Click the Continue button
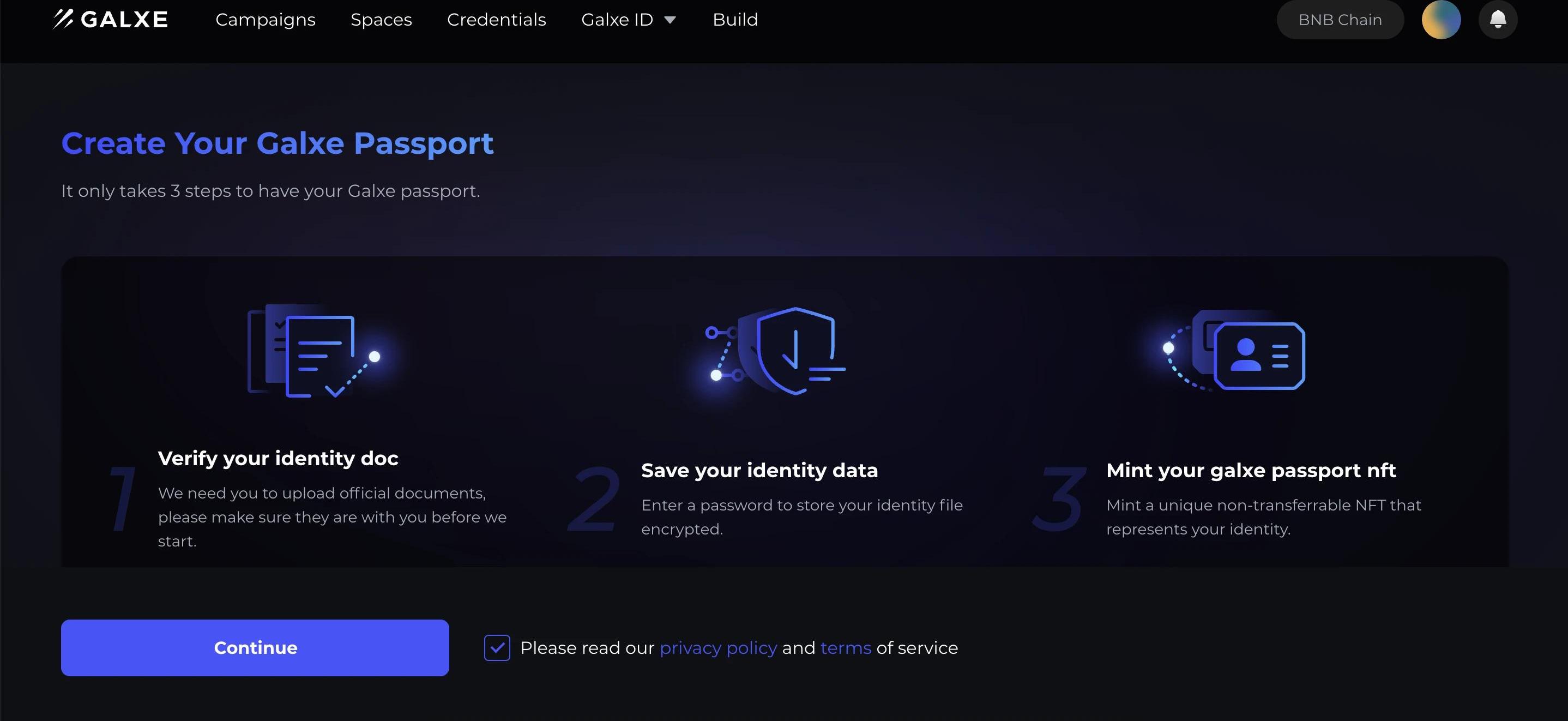1568x721 pixels. tap(255, 647)
